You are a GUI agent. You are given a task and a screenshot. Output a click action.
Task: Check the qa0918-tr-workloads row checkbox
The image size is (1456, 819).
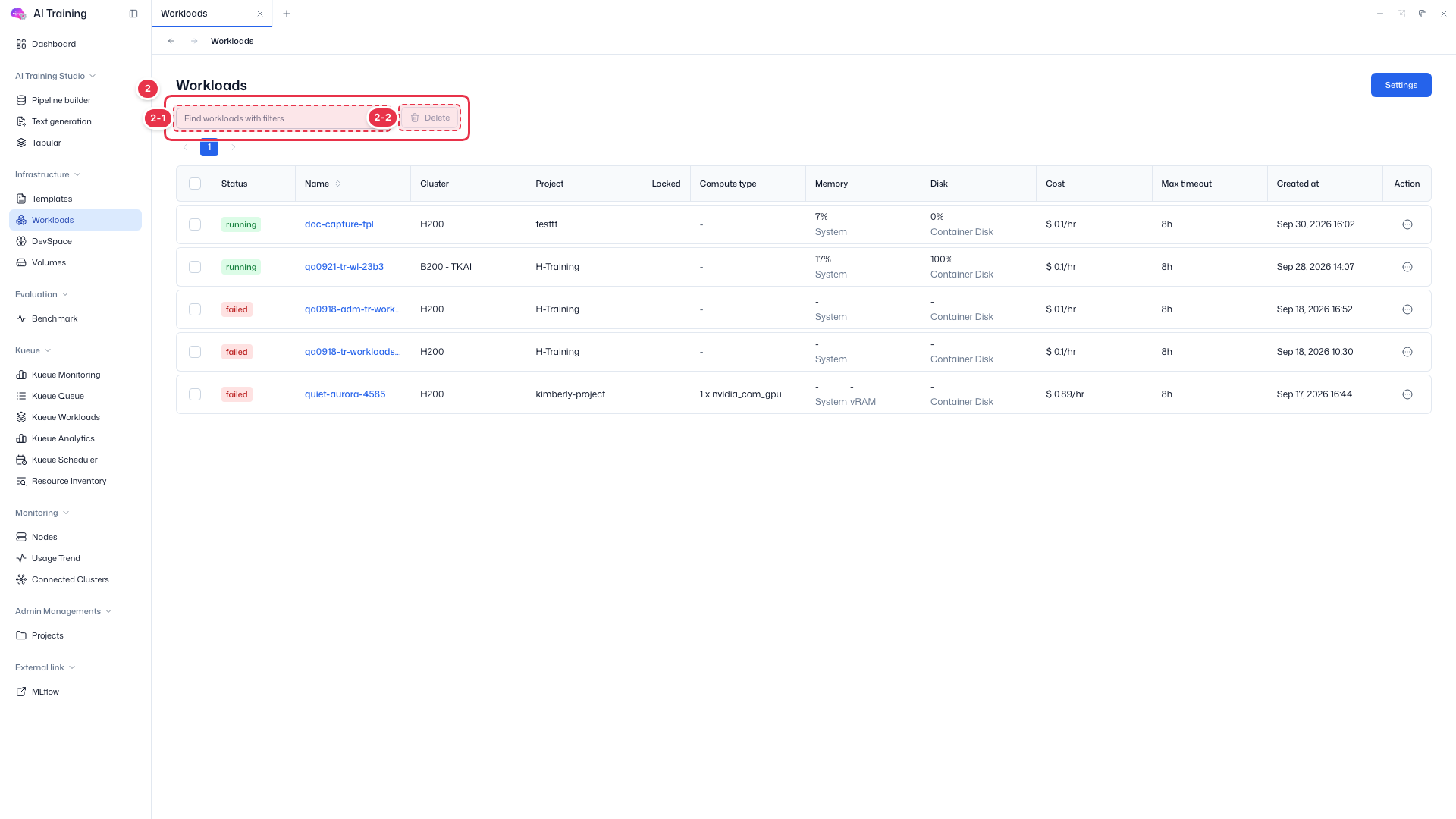(x=195, y=352)
